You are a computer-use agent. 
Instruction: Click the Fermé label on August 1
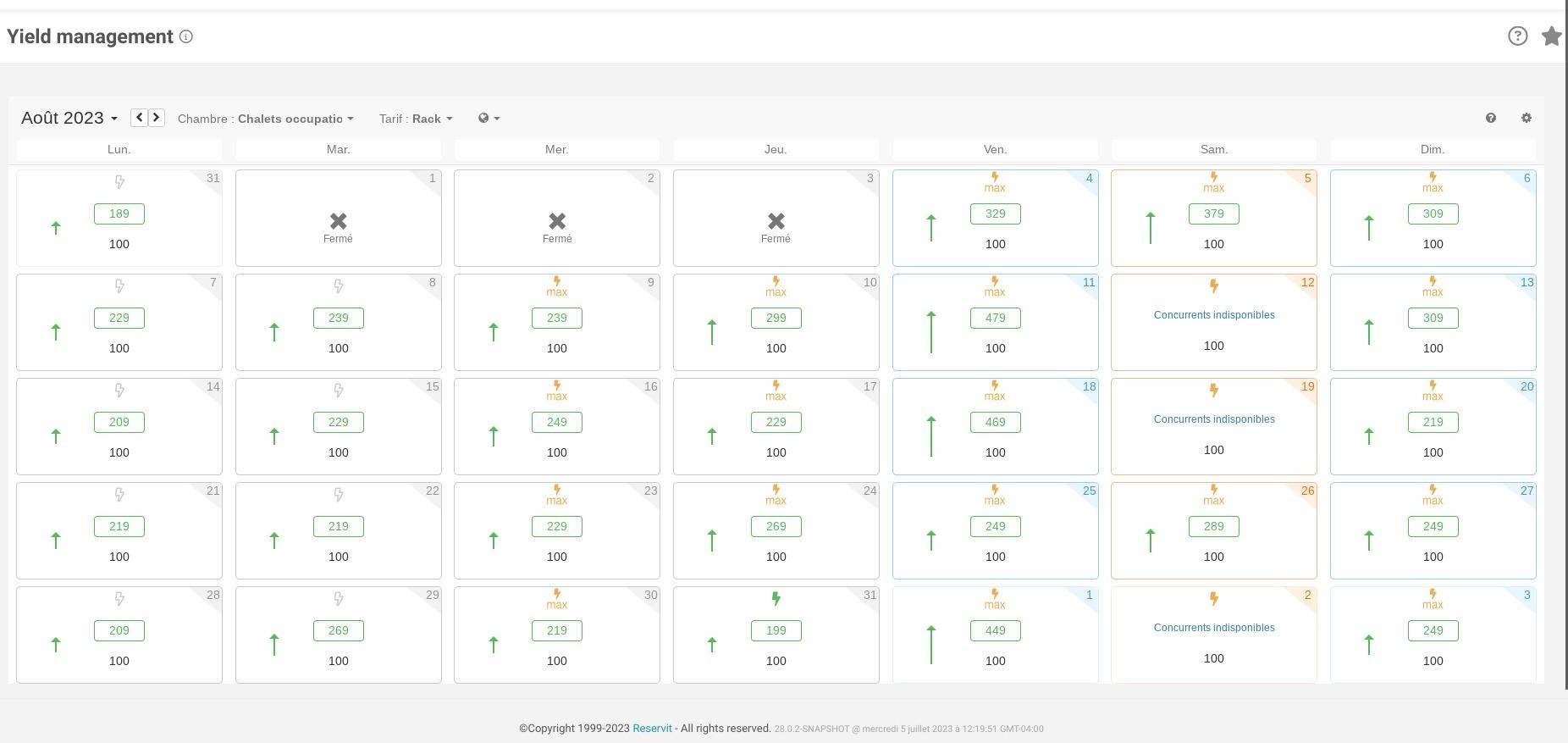point(338,239)
